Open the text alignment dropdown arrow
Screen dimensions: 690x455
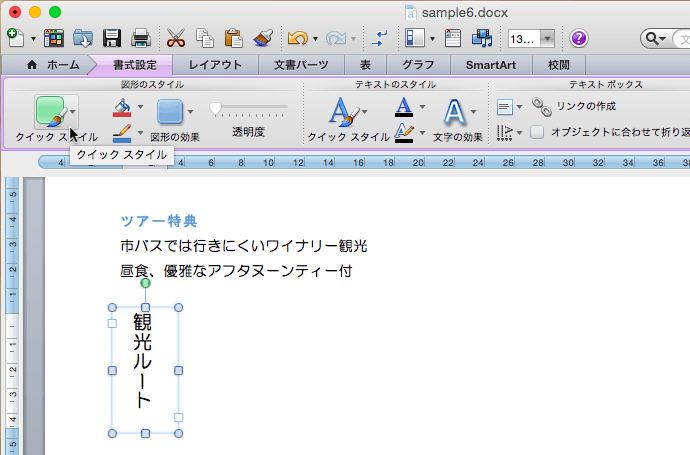point(519,107)
